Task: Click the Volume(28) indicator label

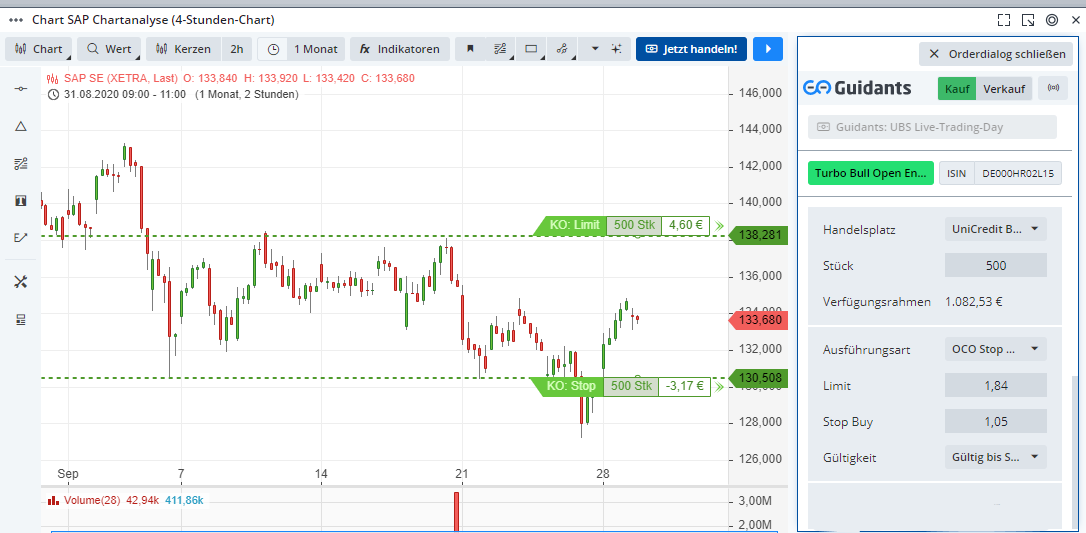Action: [x=92, y=500]
